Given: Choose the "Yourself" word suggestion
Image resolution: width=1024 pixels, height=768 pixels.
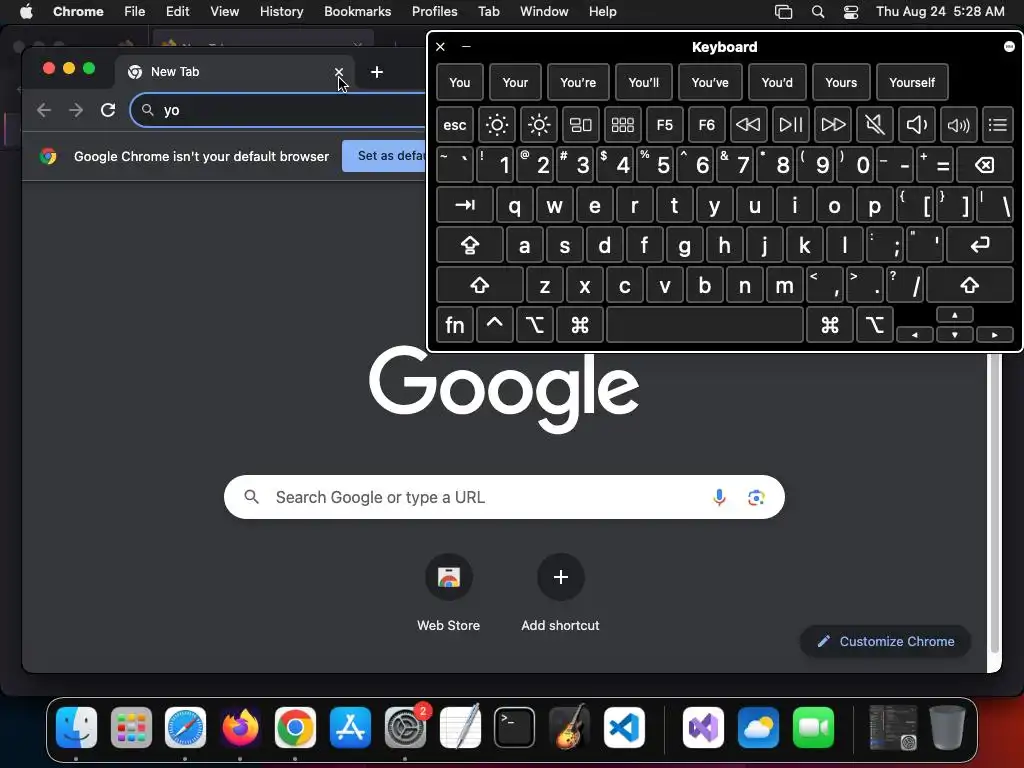Looking at the screenshot, I should [912, 82].
